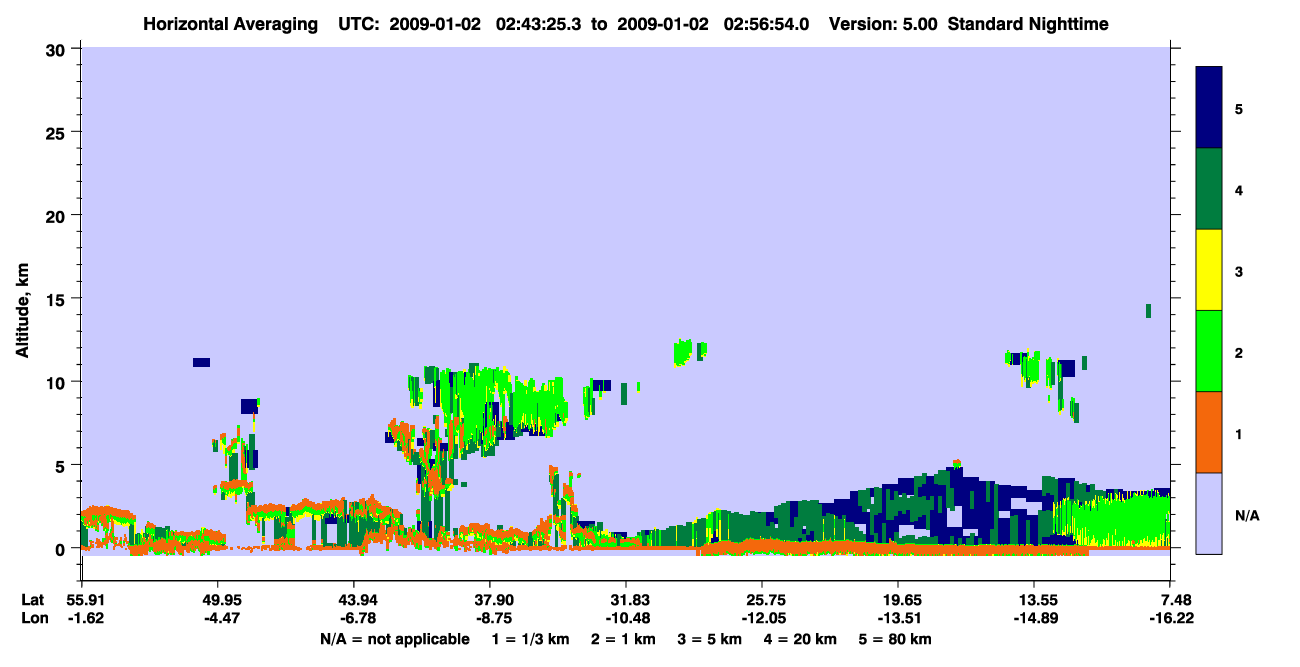Click the altitude tick label '15'

pyautogui.click(x=57, y=298)
